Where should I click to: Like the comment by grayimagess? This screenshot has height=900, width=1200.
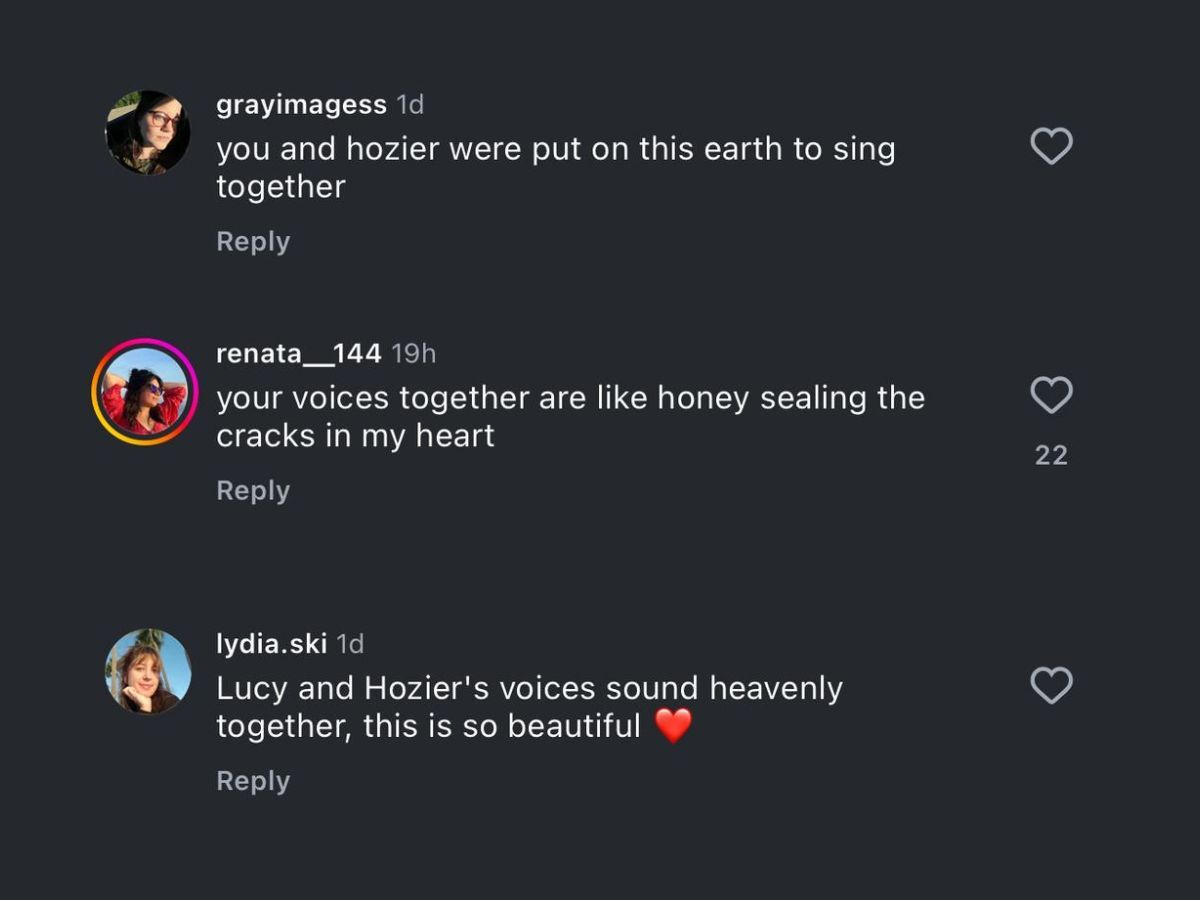[1051, 147]
